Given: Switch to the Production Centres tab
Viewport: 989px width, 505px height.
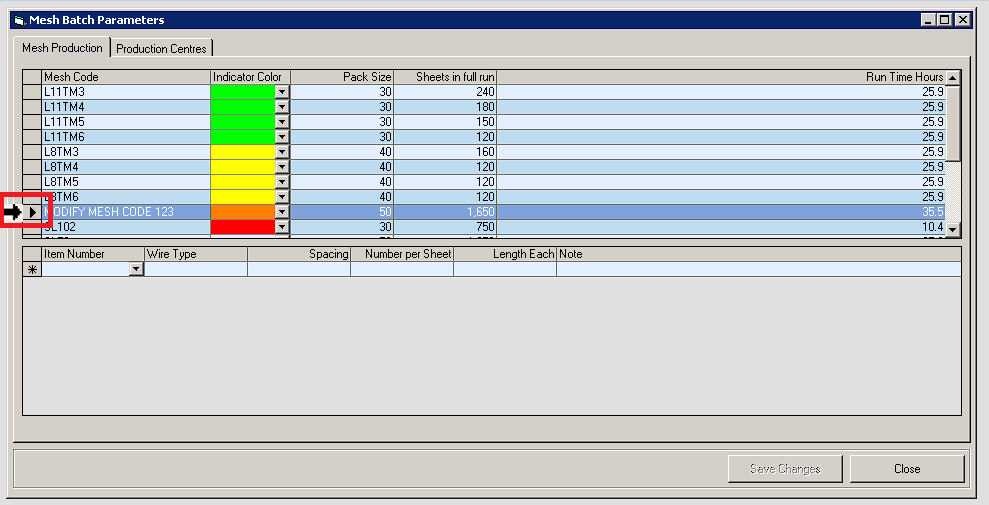Looking at the screenshot, I should (161, 49).
